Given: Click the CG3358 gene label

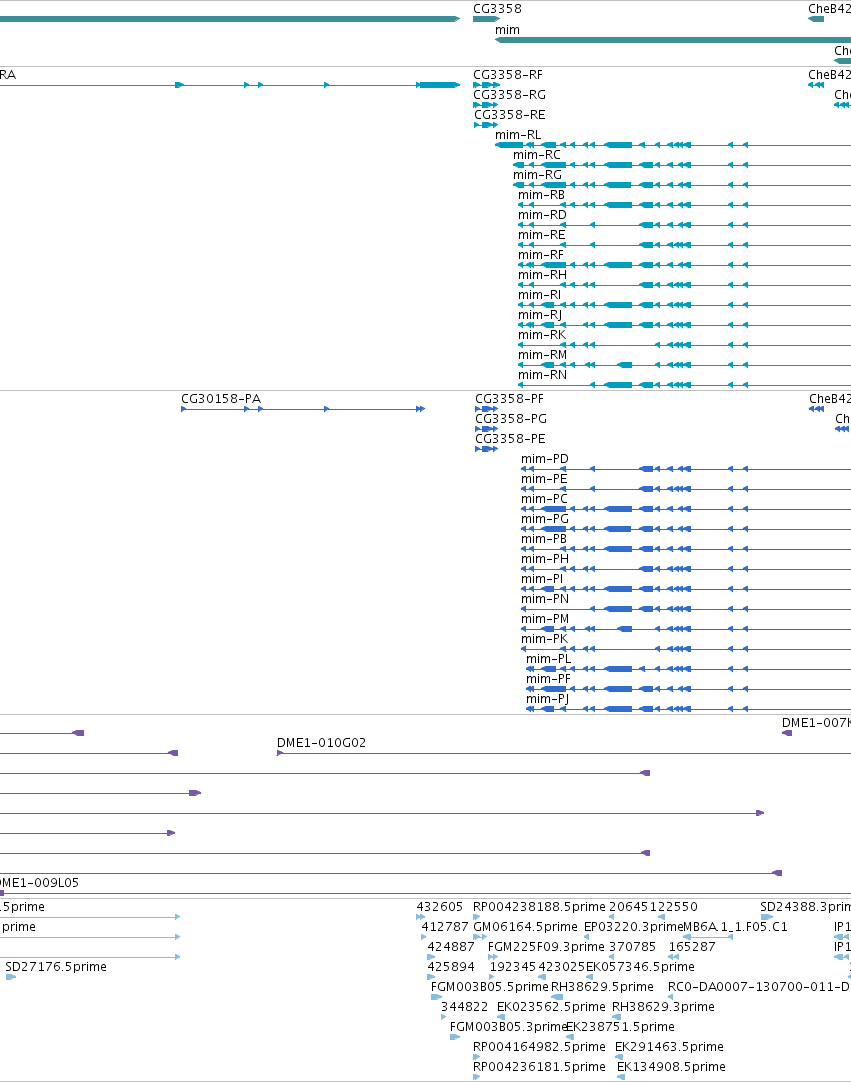Looking at the screenshot, I should point(497,9).
